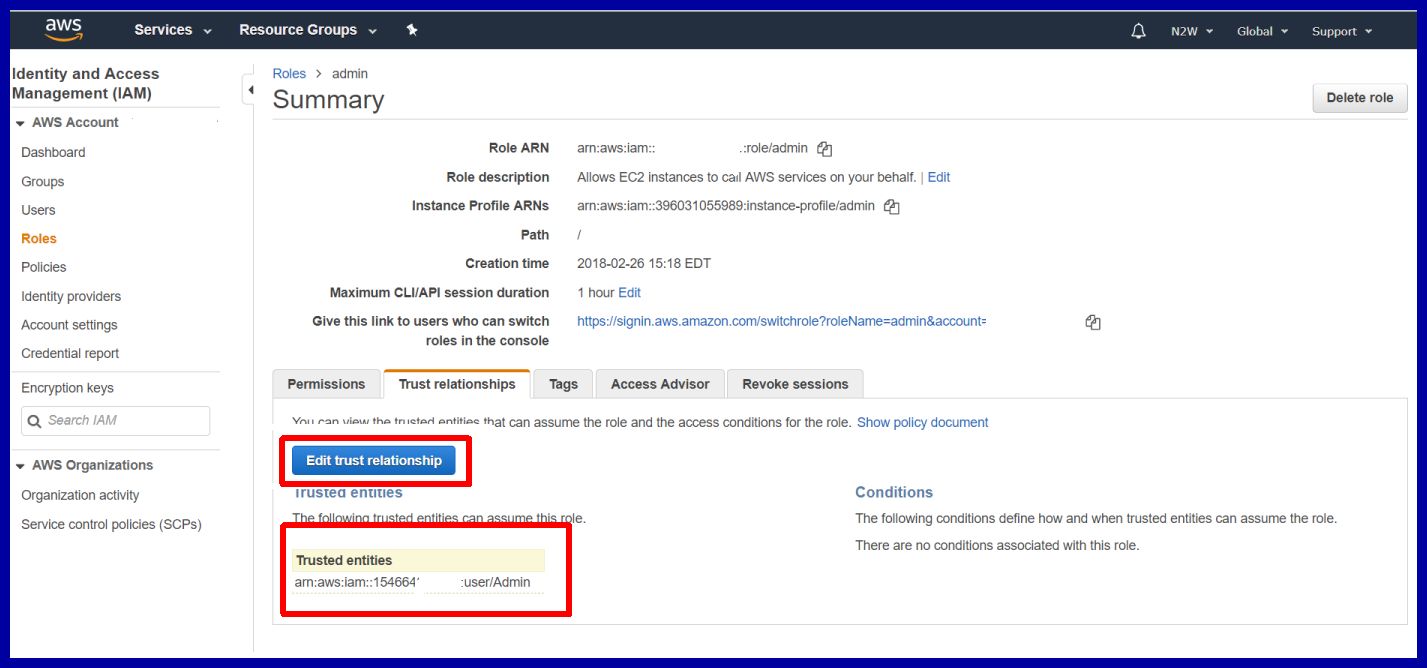Click the Creation time value 2018-02-26
This screenshot has width=1427, height=668.
(644, 264)
